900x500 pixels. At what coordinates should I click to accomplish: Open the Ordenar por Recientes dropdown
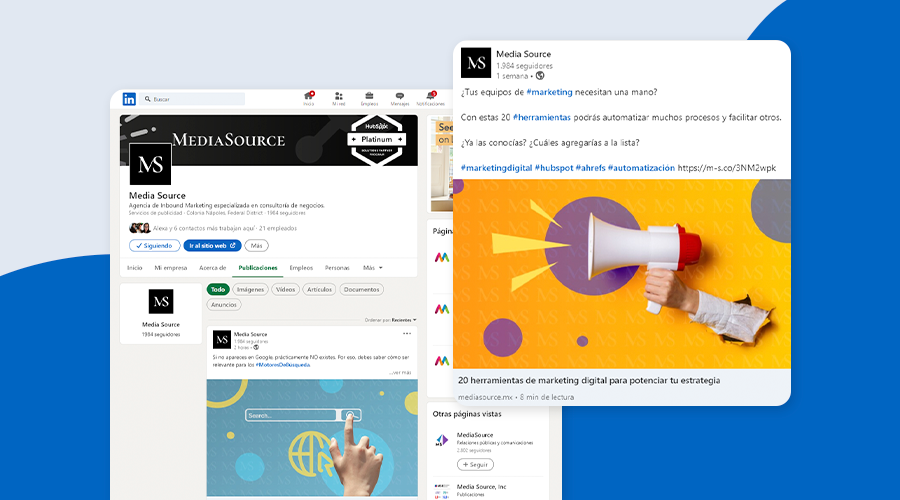(x=390, y=320)
